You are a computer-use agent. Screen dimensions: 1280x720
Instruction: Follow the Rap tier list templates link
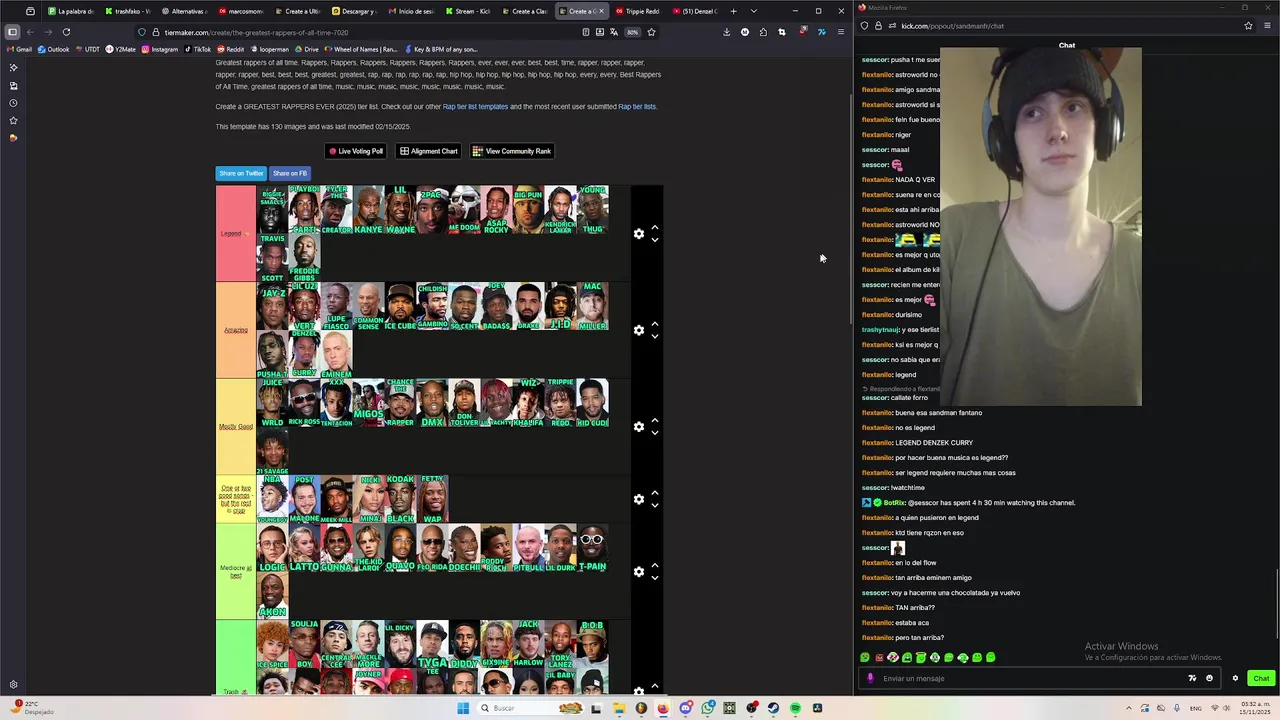tap(475, 106)
